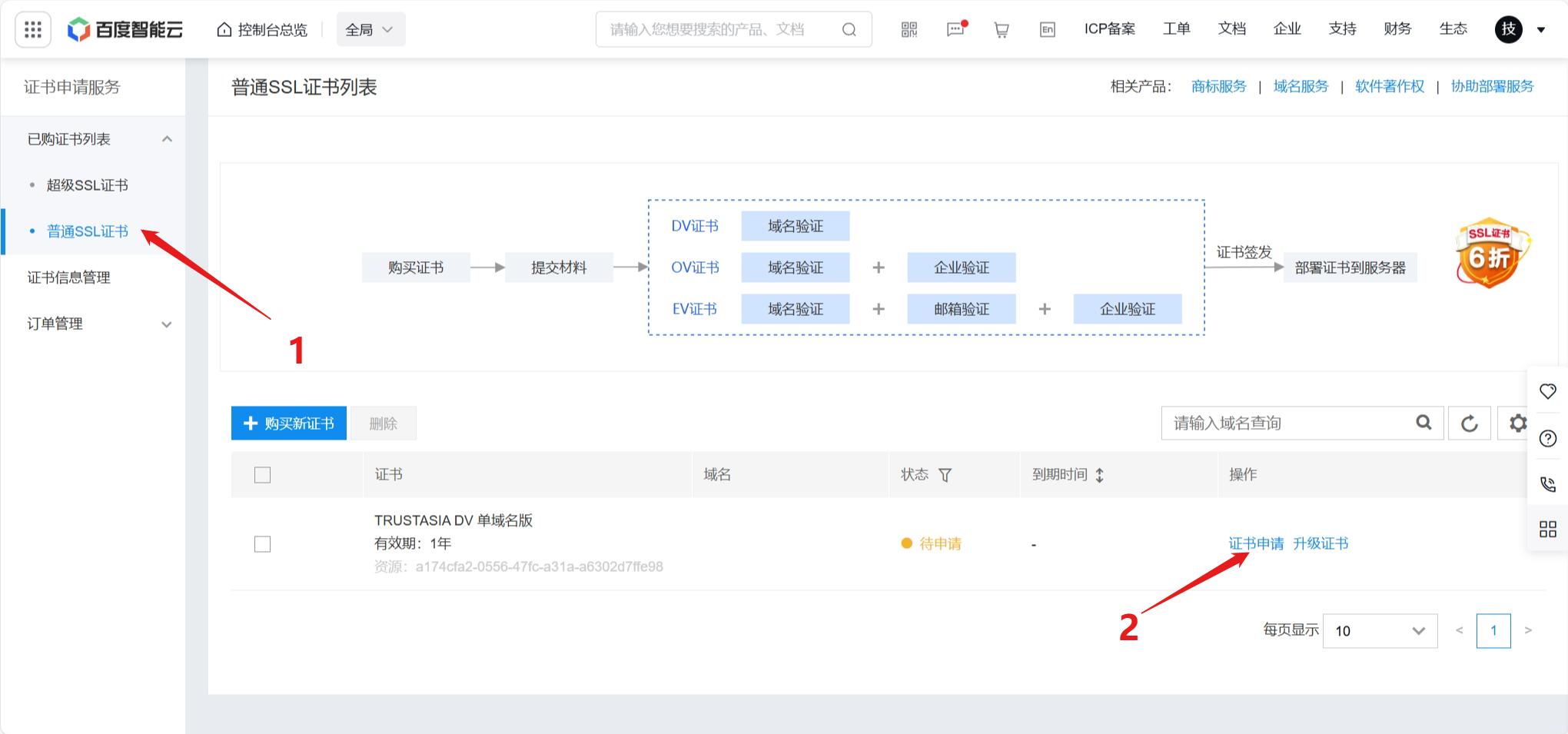The image size is (1568, 734).
Task: Open 支持 menu
Action: 1342,29
